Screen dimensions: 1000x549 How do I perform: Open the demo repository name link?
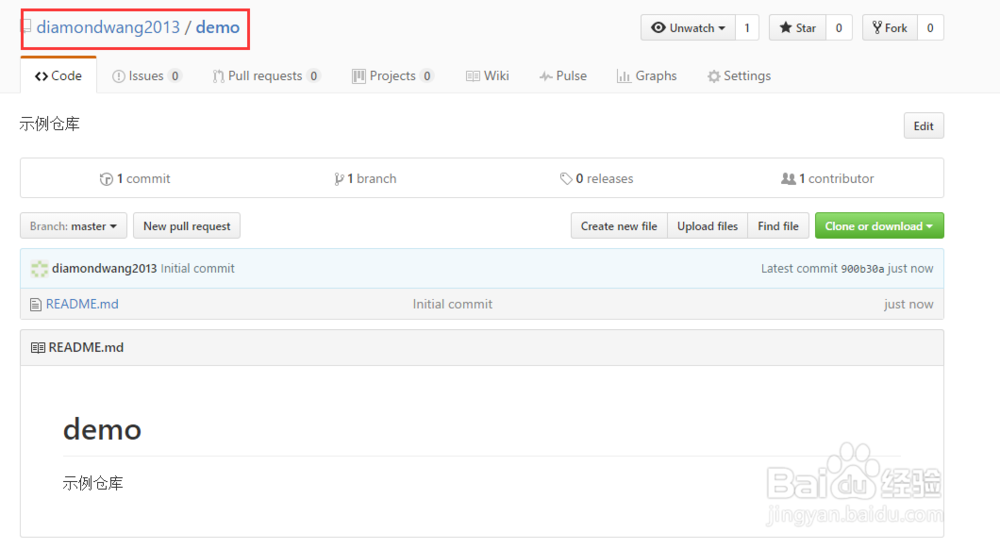pyautogui.click(x=217, y=27)
